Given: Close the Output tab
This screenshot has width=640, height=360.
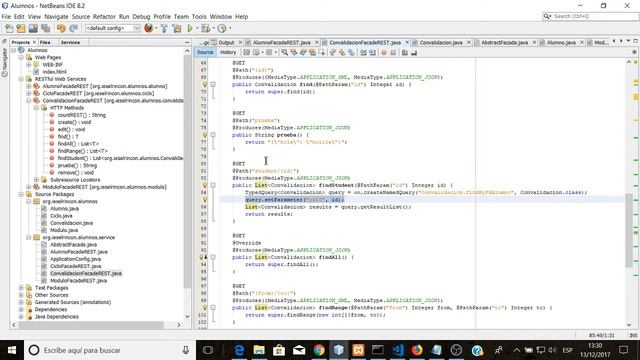Looking at the screenshot, I should tap(240, 42).
